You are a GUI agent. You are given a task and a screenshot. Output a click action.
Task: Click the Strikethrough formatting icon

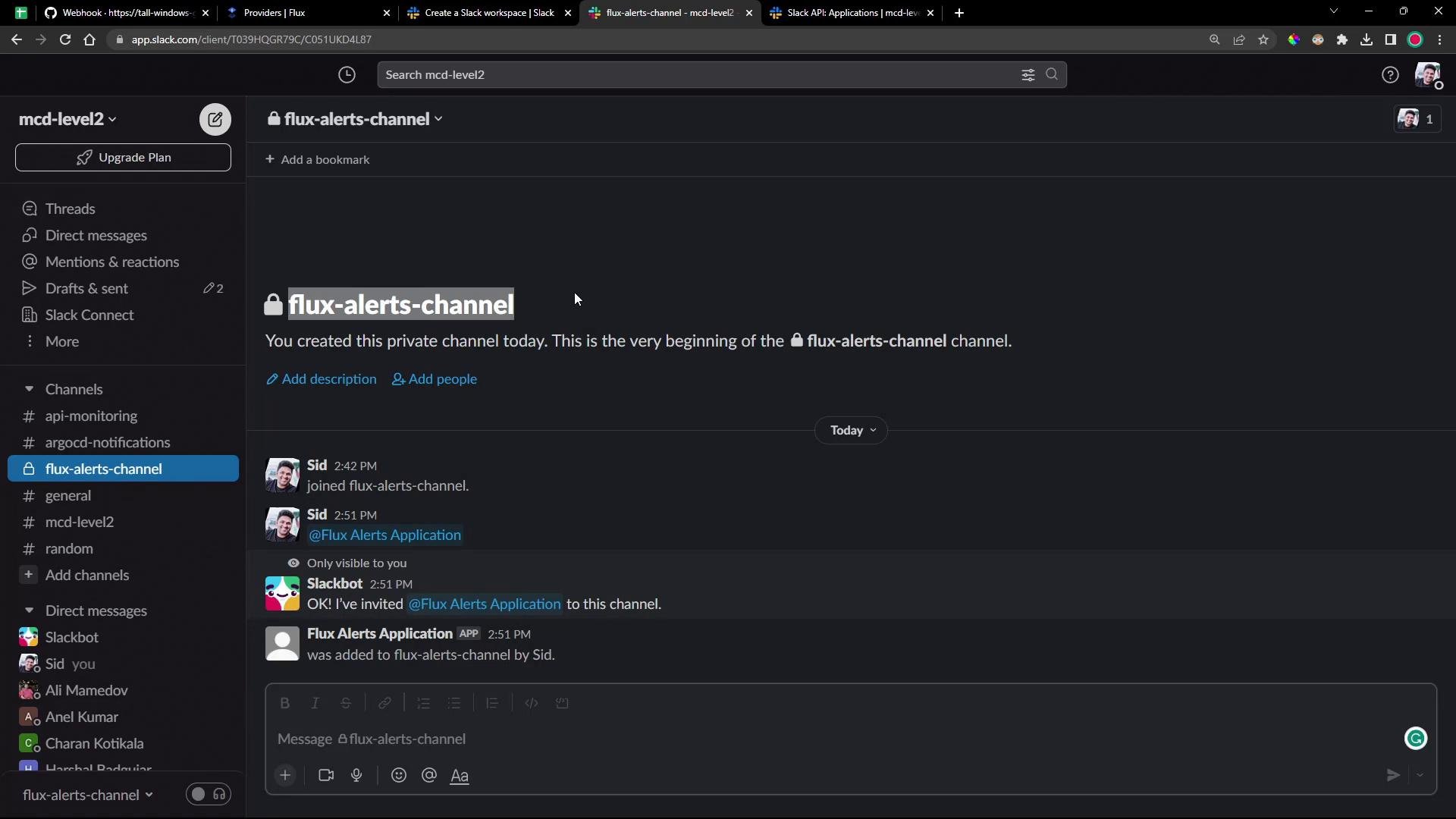(x=346, y=703)
